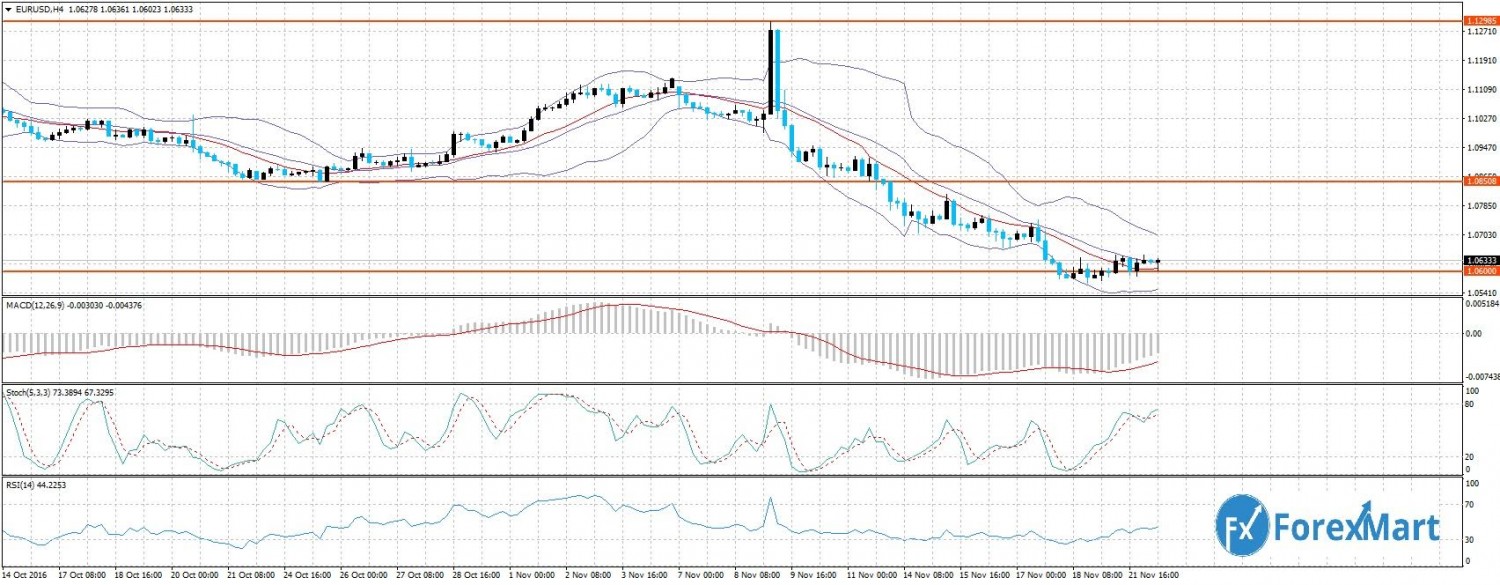Viewport: 1500px width, 585px height.
Task: Click the ForexMart FX circular logo icon
Action: [x=1241, y=523]
